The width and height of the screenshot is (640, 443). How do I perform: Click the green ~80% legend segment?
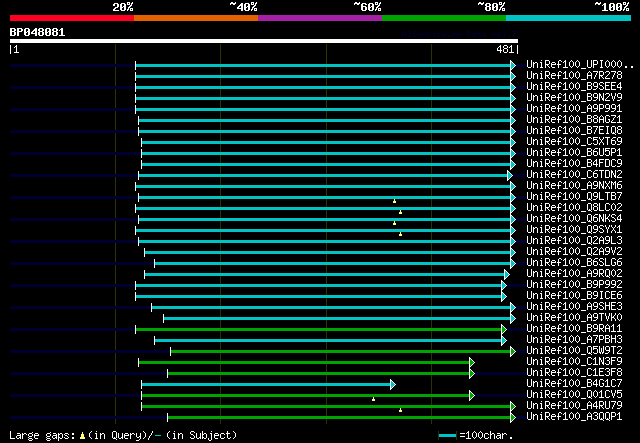click(x=444, y=18)
